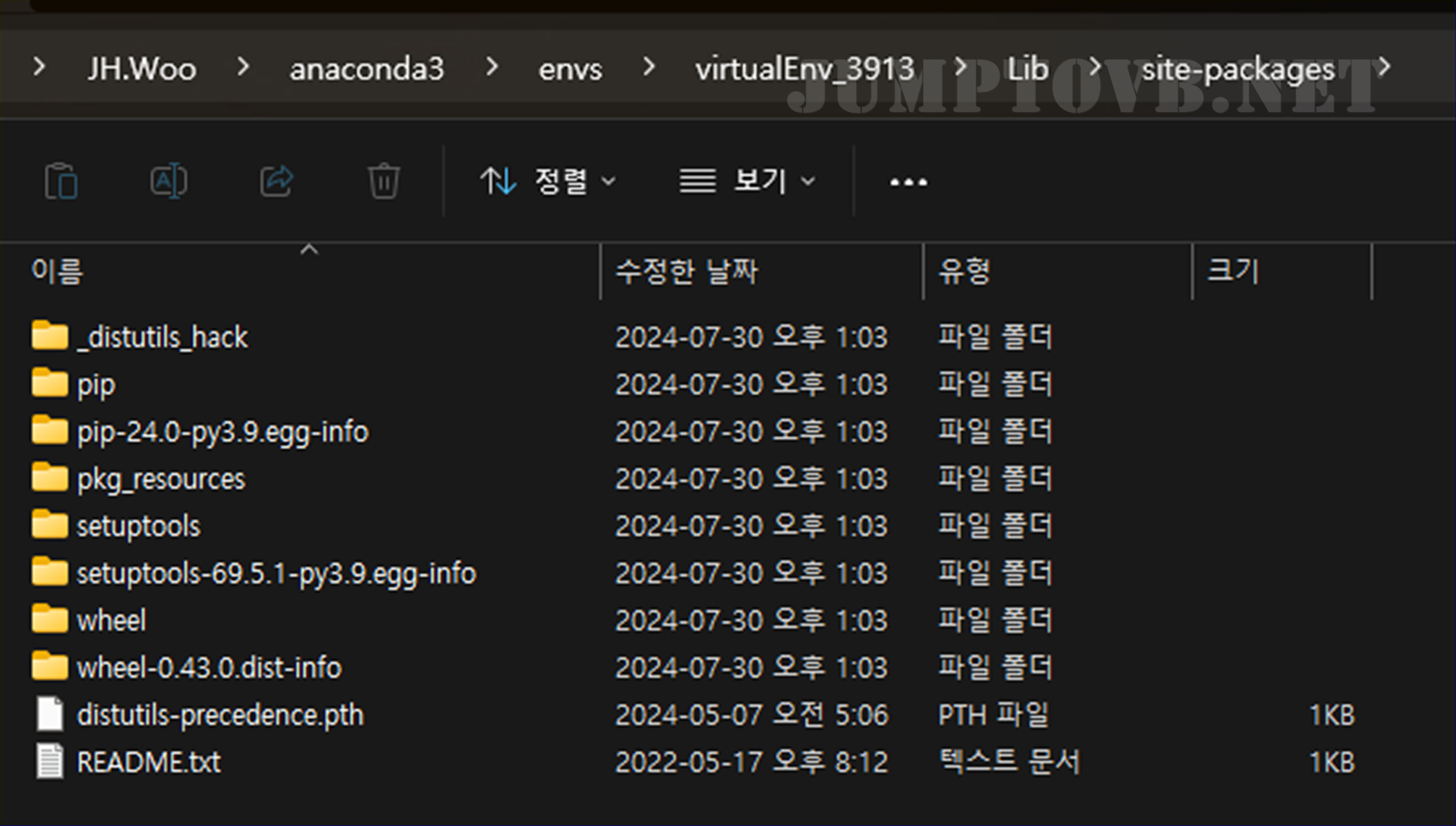
Task: Select the setuptools-69.5.1-py3.9.egg-info folder
Action: [x=276, y=573]
